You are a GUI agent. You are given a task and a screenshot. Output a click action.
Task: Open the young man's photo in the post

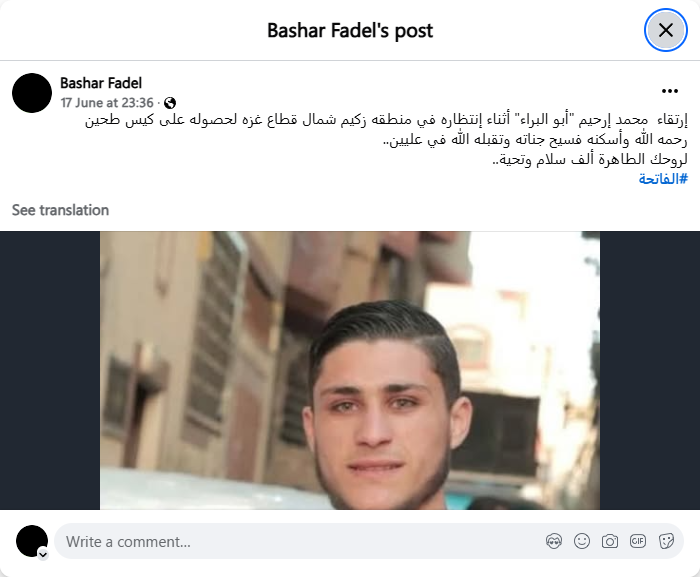pos(350,370)
